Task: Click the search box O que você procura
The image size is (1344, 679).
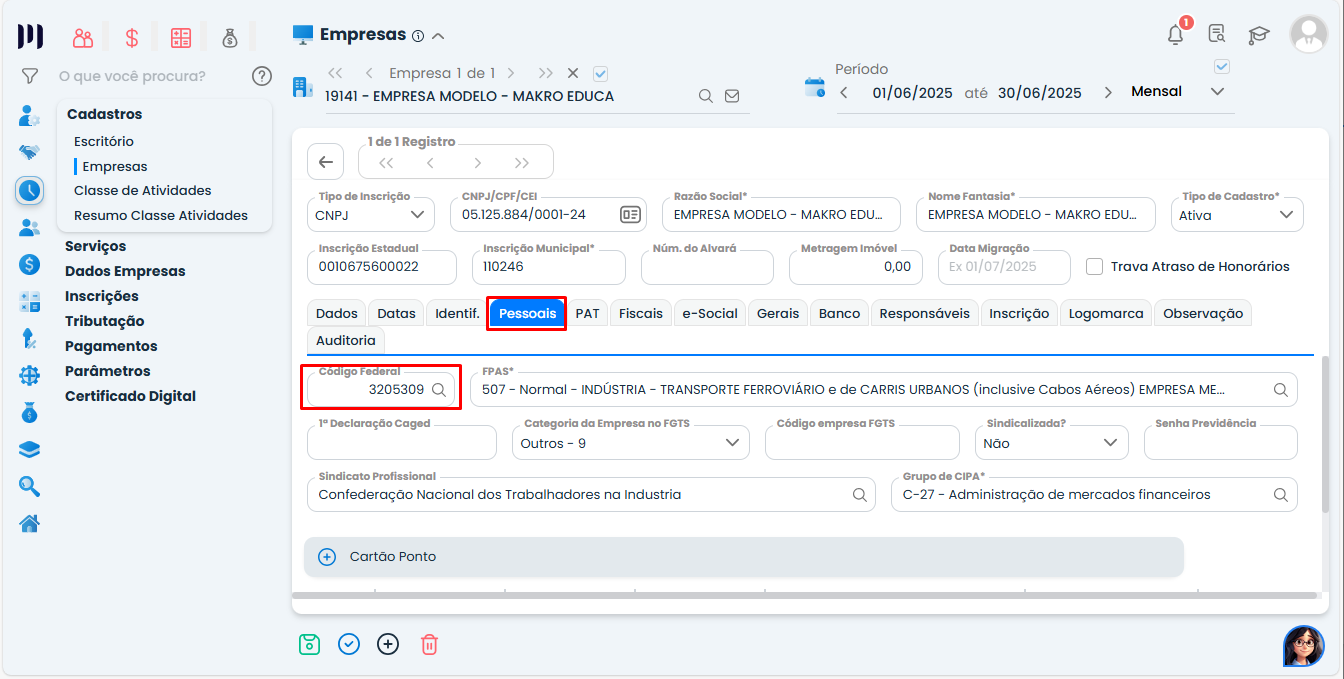Action: [x=132, y=76]
